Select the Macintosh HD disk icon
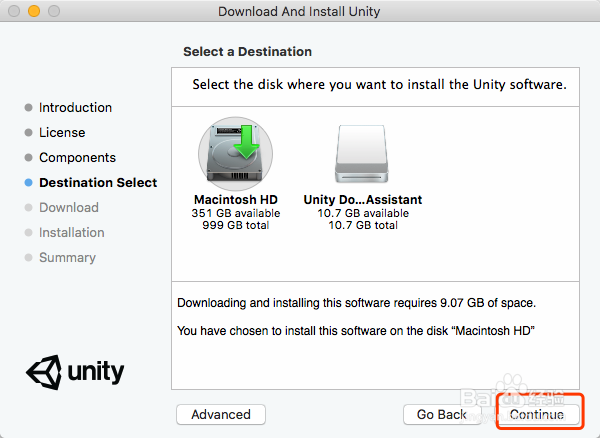Viewport: 600px width, 438px height. coord(235,154)
